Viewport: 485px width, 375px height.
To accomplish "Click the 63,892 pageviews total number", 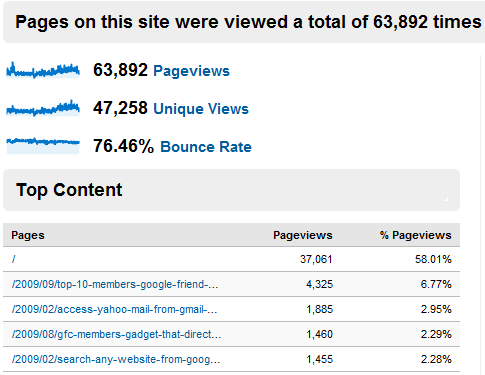I will tap(120, 70).
